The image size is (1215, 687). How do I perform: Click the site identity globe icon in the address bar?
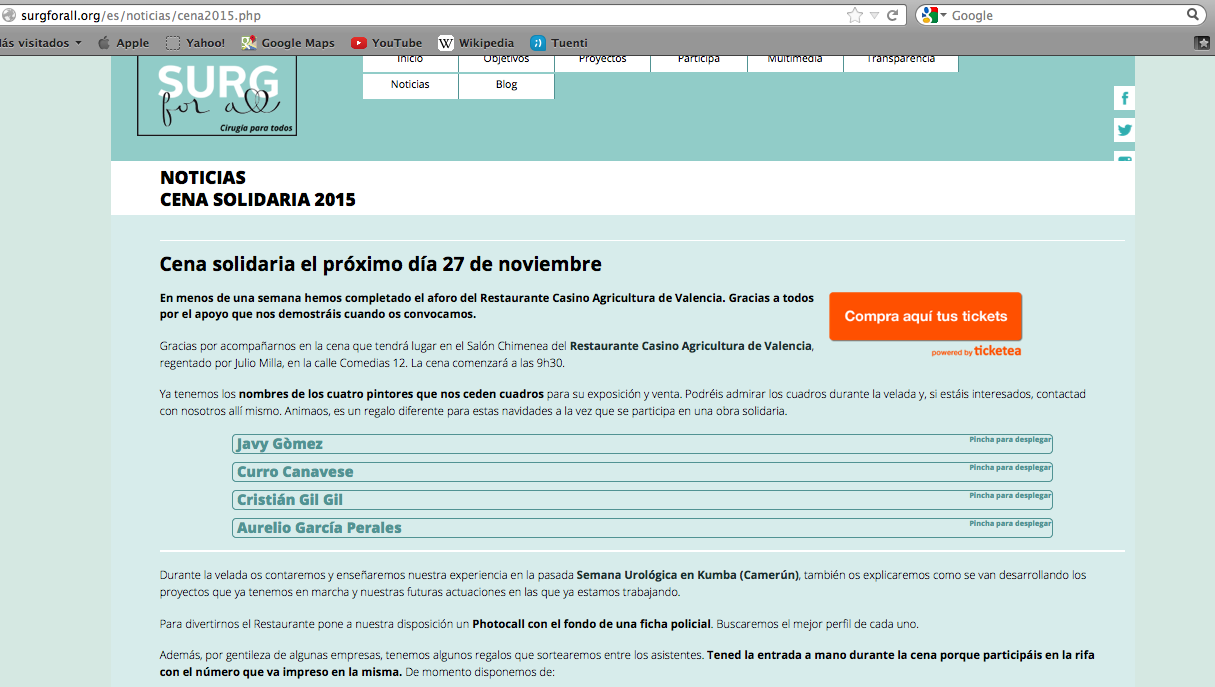(x=9, y=15)
